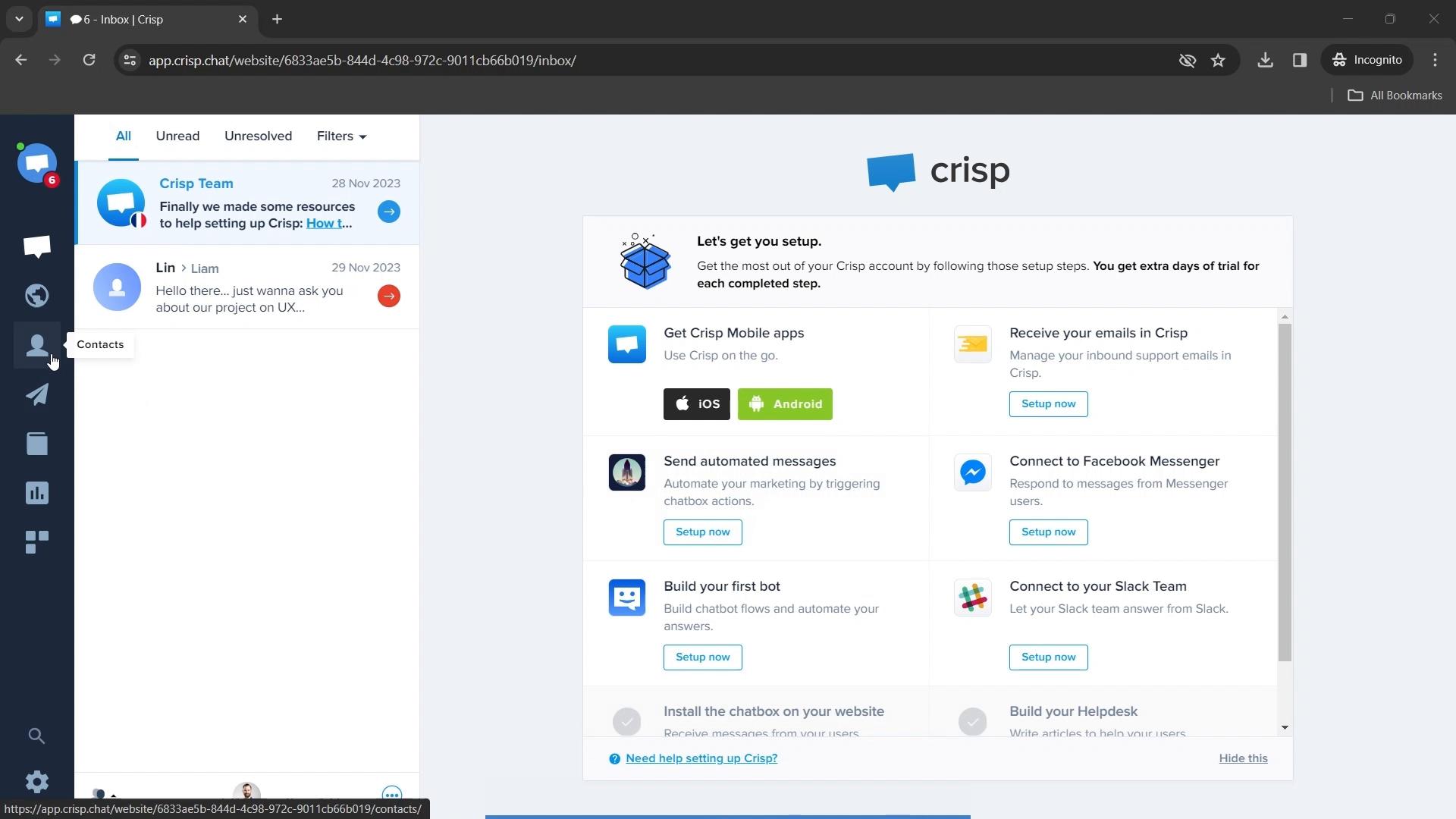Open the website selector dropdown
Screen dimensions: 1456x819
(37, 163)
